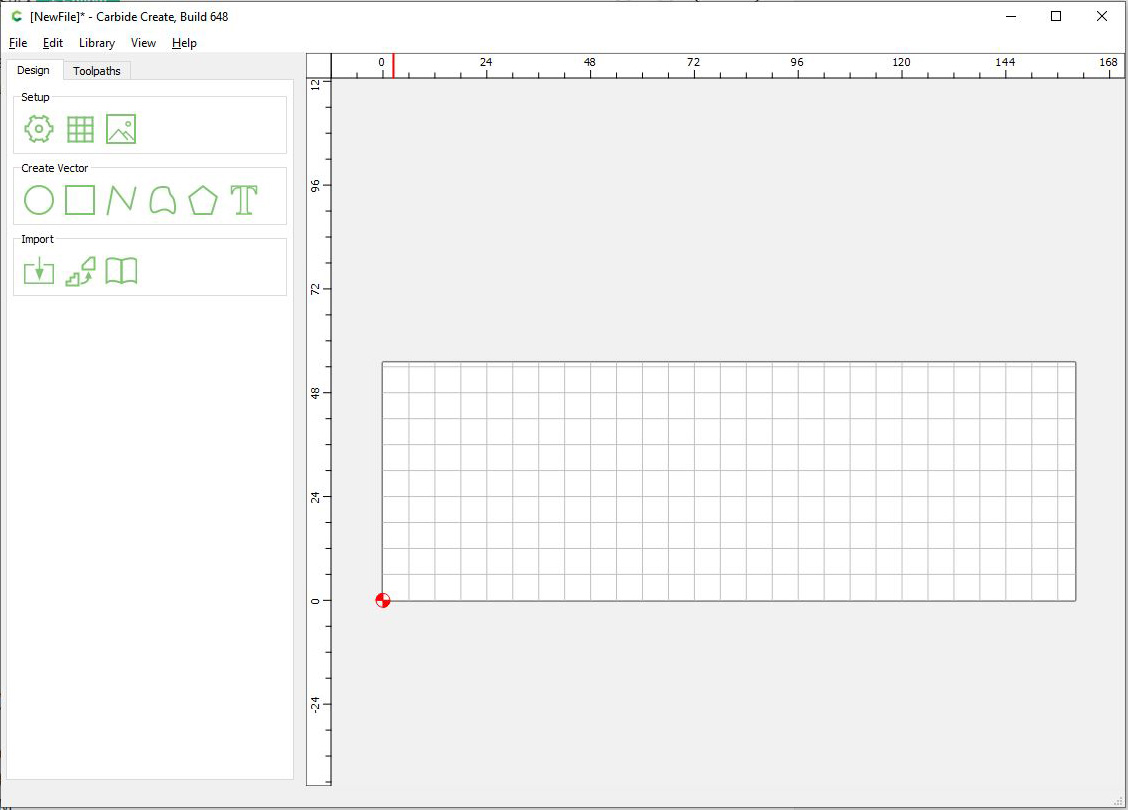Open the grid settings icon
1128x810 pixels.
80,129
